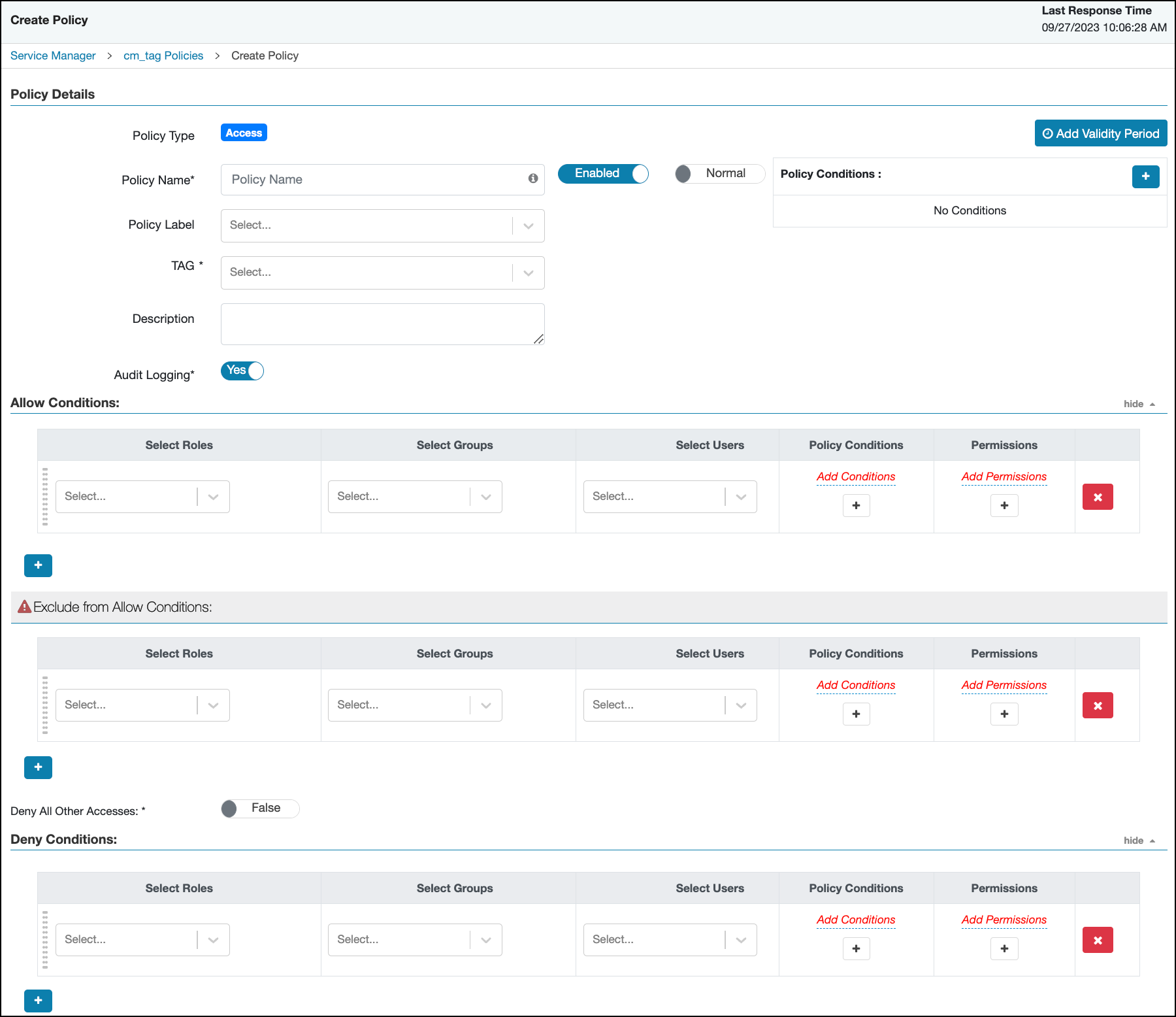This screenshot has width=1176, height=1017.
Task: Expand Select Roles dropdown in Allow Conditions
Action: click(142, 497)
